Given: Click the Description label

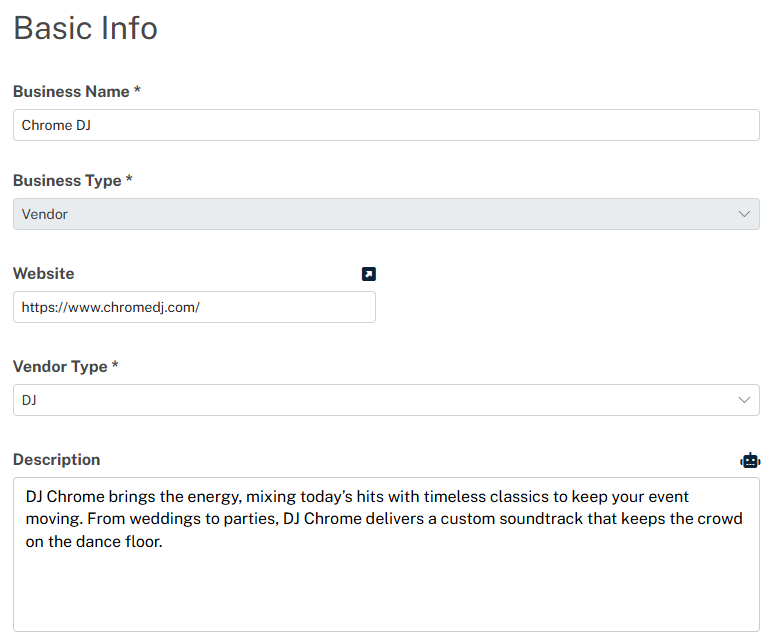Looking at the screenshot, I should pyautogui.click(x=57, y=460).
